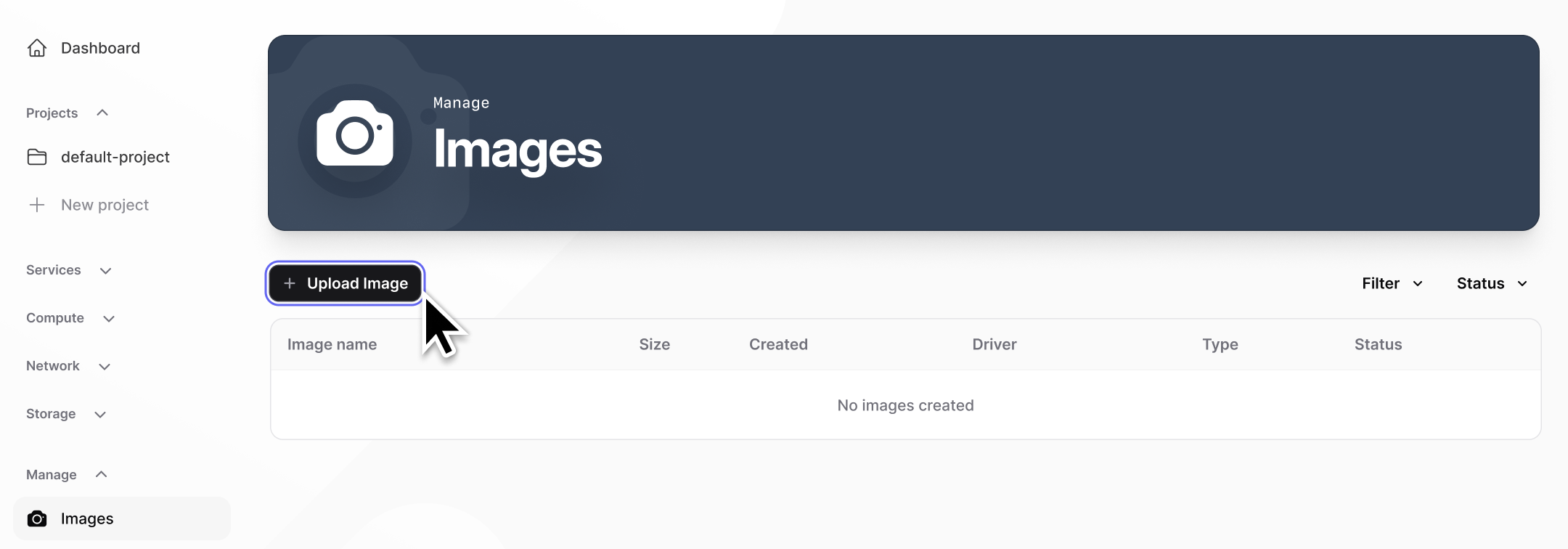1568x549 pixels.
Task: Click the Upload Image button
Action: click(345, 283)
